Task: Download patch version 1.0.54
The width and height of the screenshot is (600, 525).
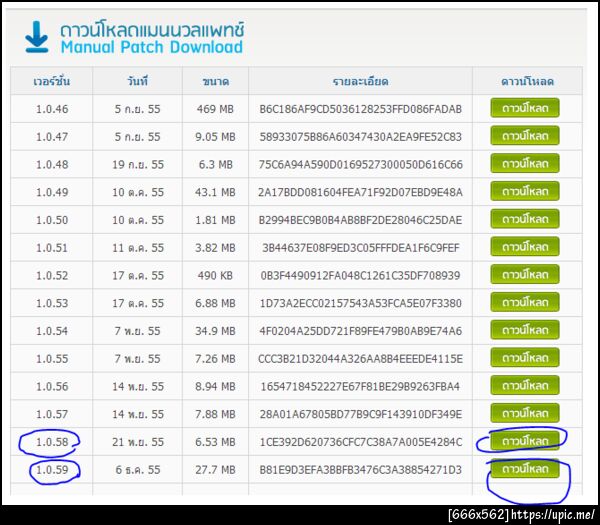Action: point(525,330)
